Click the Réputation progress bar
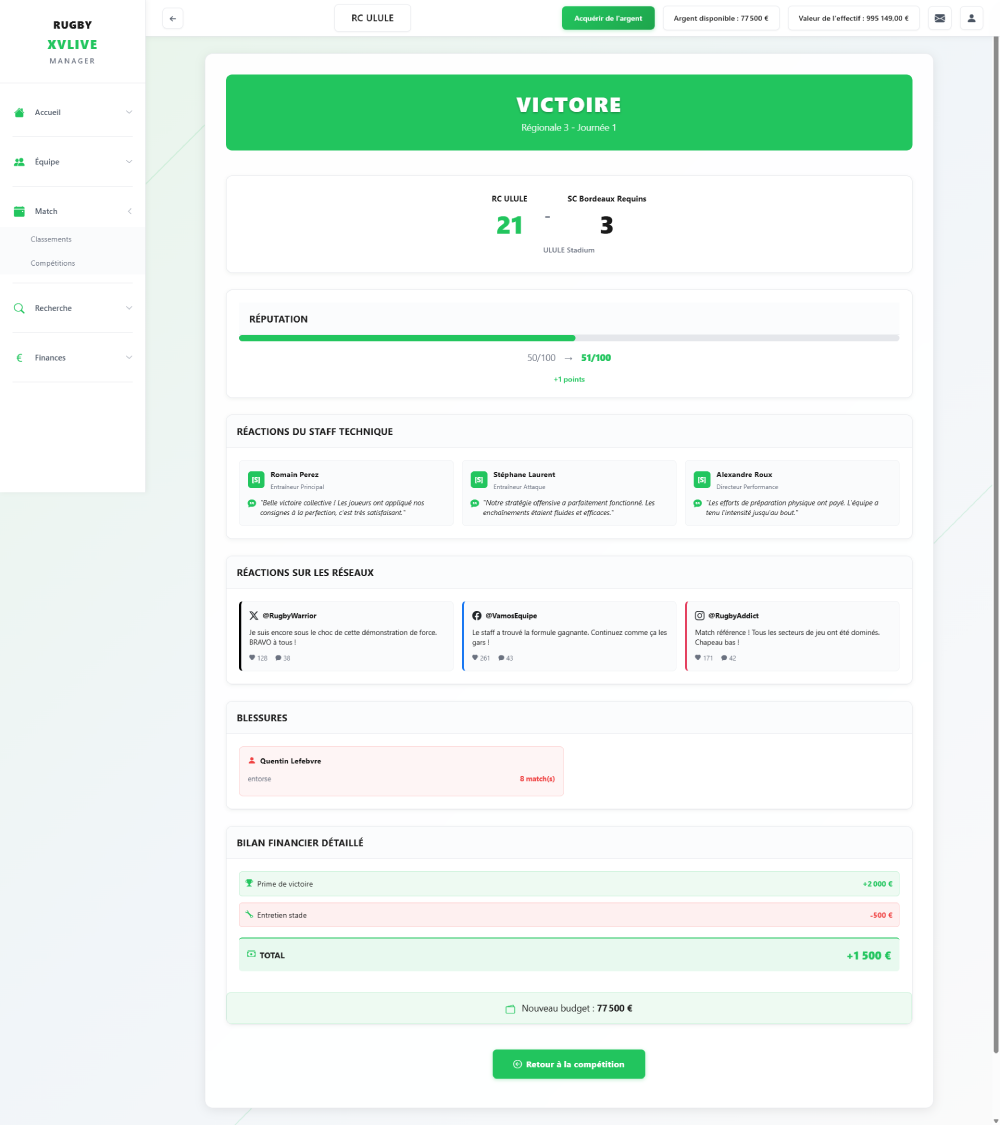Screen dimensions: 1000x1125 click(568, 338)
